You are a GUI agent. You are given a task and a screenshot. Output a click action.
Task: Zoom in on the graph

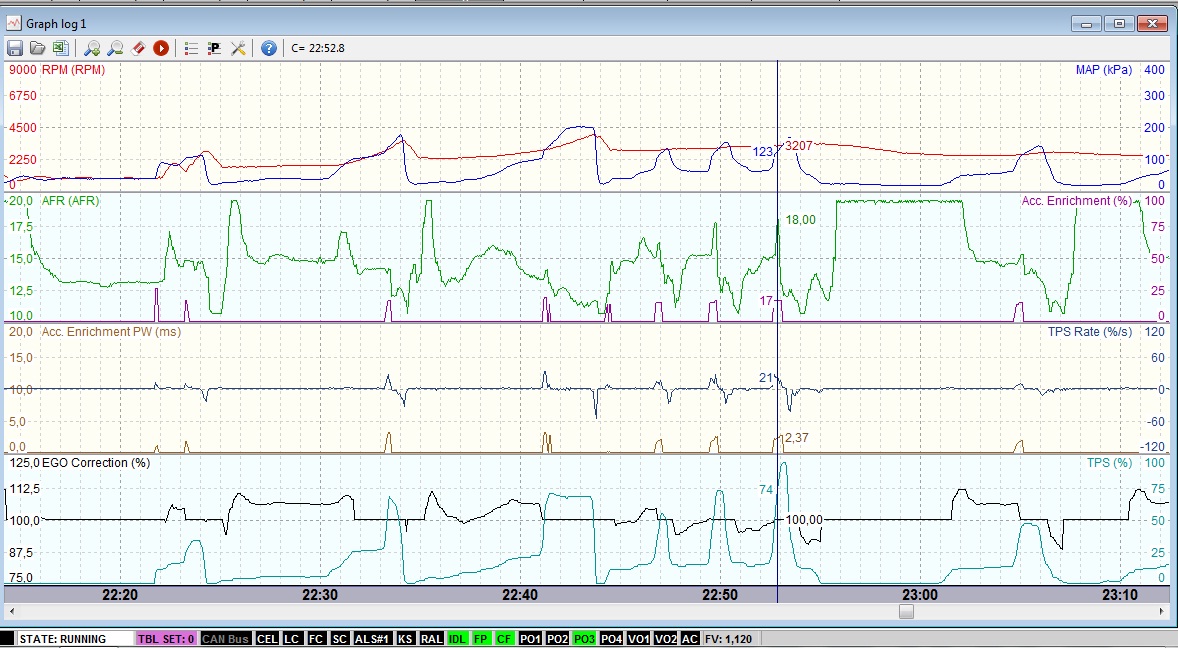click(x=92, y=48)
